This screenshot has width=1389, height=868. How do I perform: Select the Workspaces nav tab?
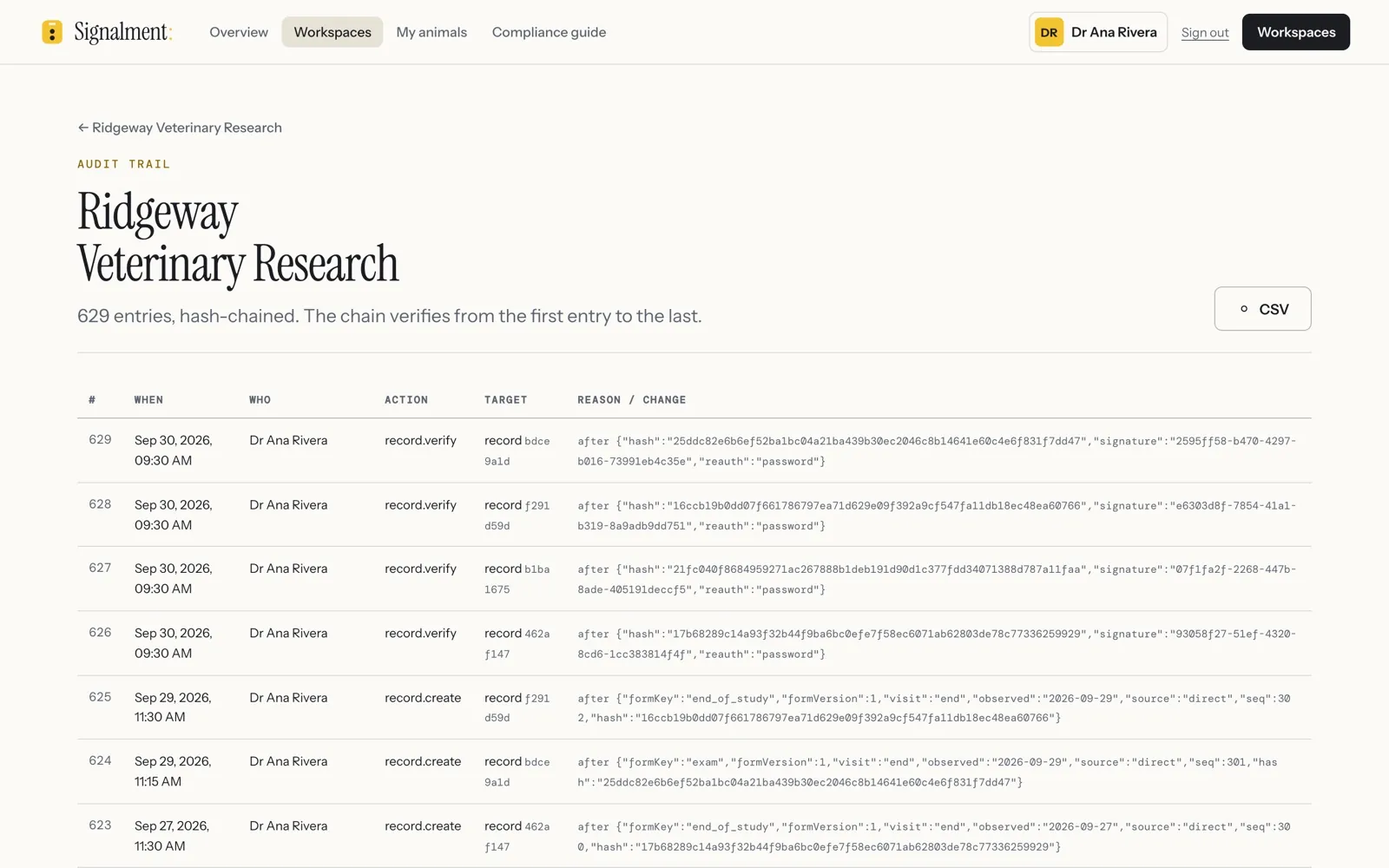pyautogui.click(x=332, y=32)
